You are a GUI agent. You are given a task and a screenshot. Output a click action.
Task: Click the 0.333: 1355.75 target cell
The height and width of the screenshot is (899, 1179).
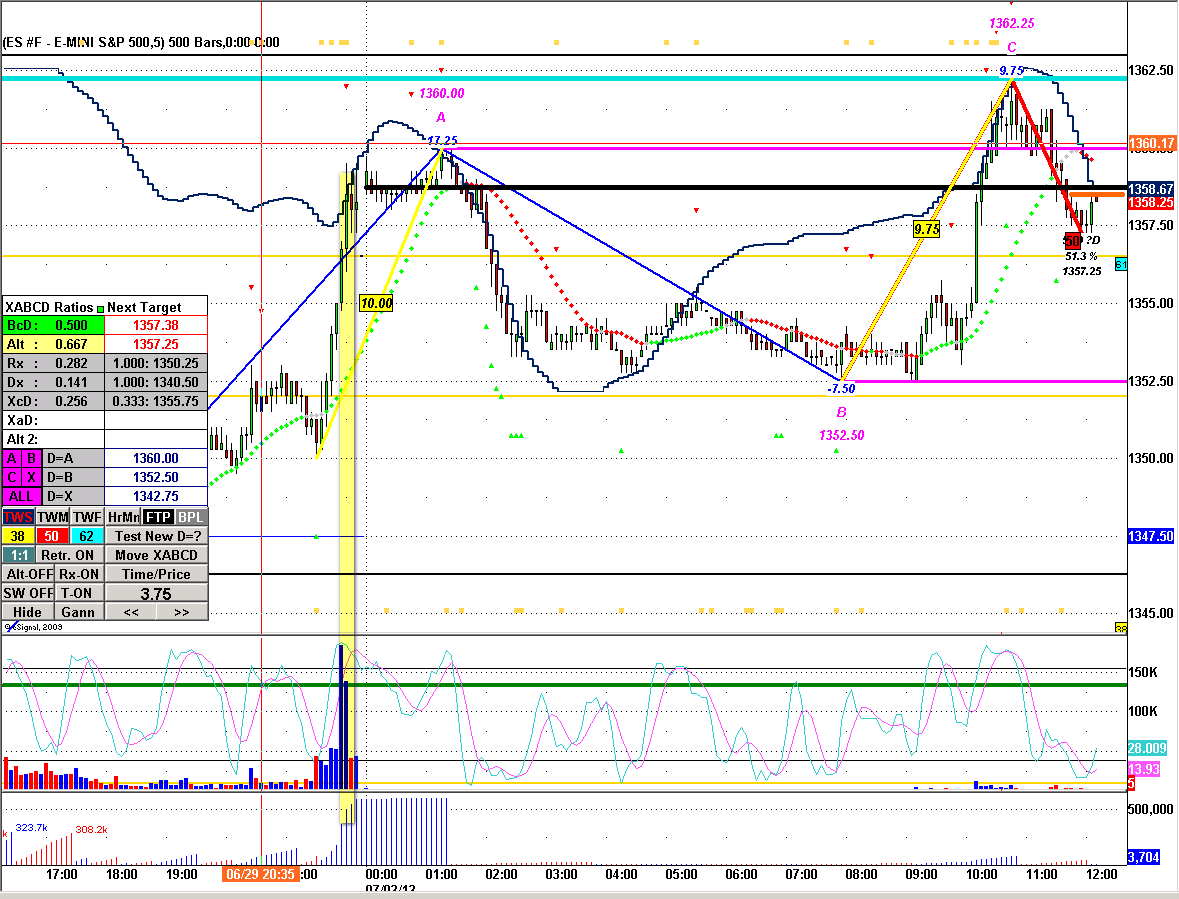pyautogui.click(x=156, y=401)
